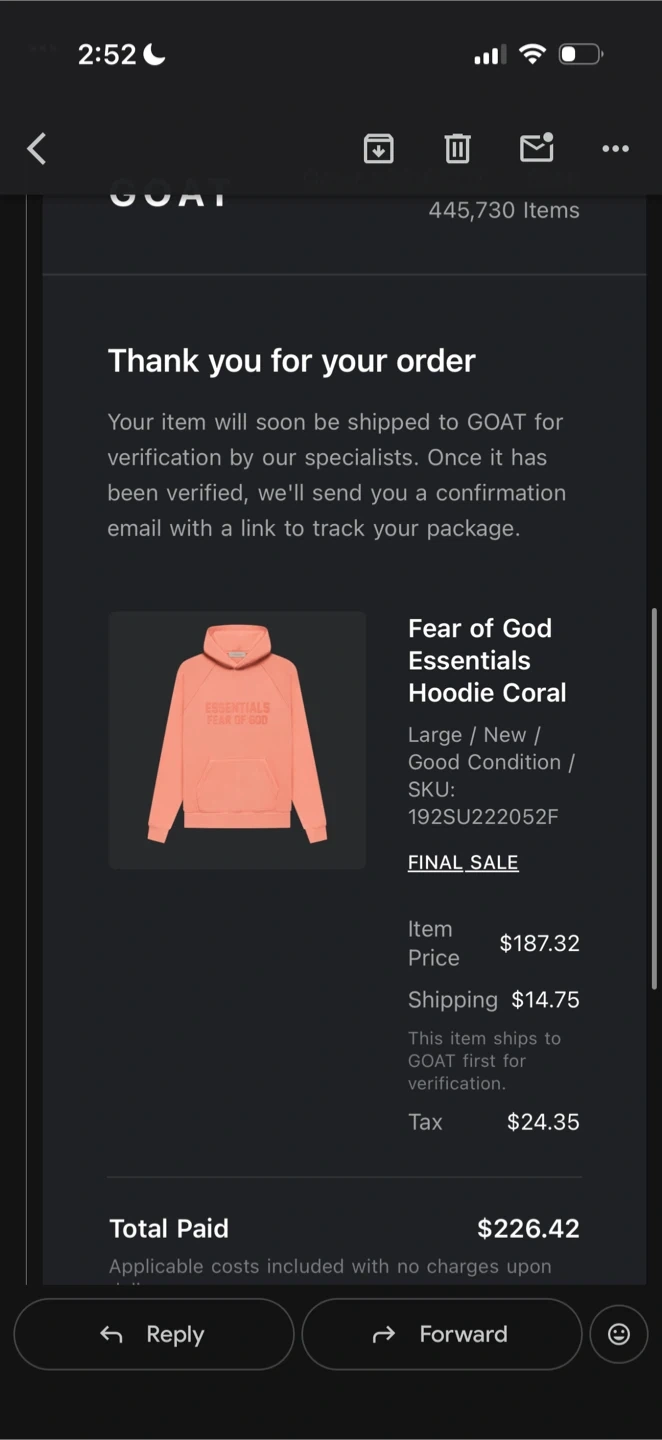This screenshot has width=662, height=1440.
Task: Tap the Do Not Disturb moon icon
Action: coord(154,55)
